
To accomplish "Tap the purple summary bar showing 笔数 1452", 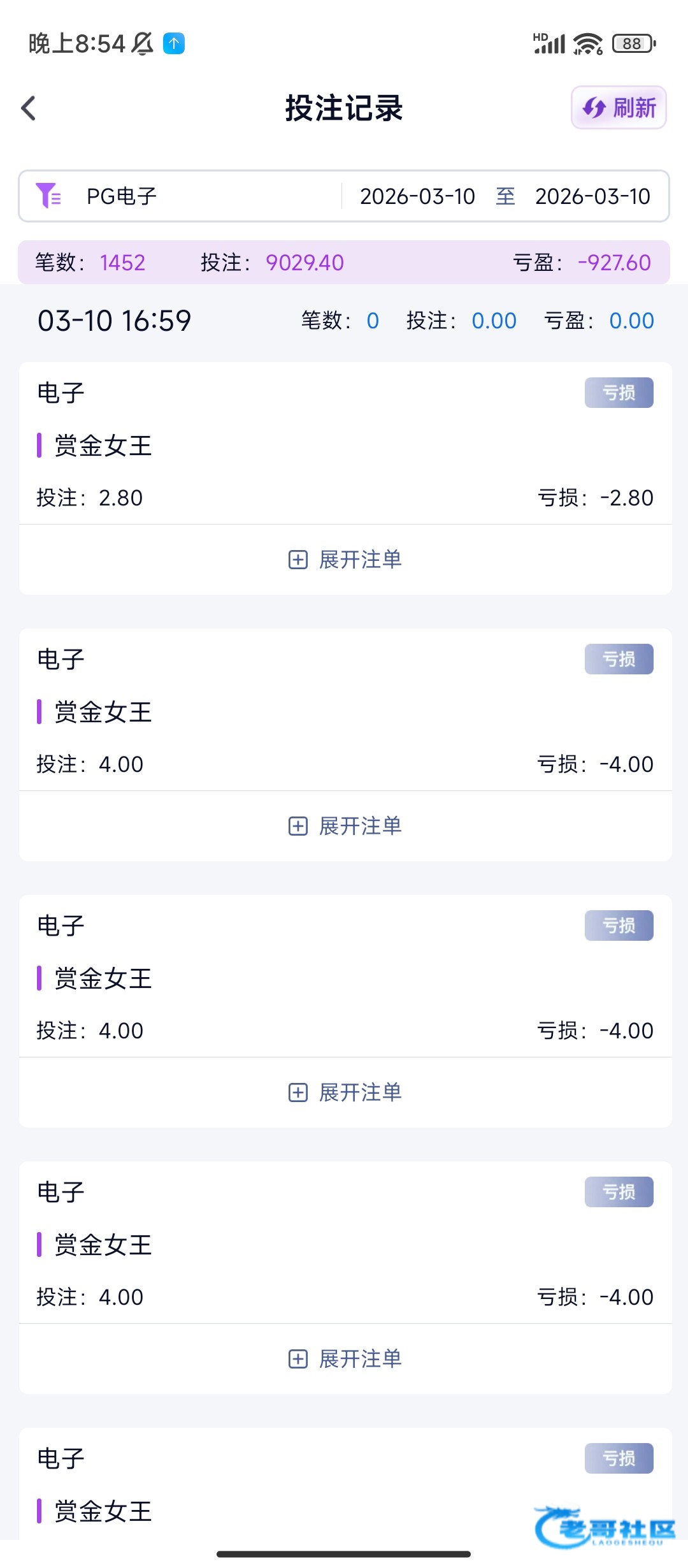I will (x=344, y=262).
